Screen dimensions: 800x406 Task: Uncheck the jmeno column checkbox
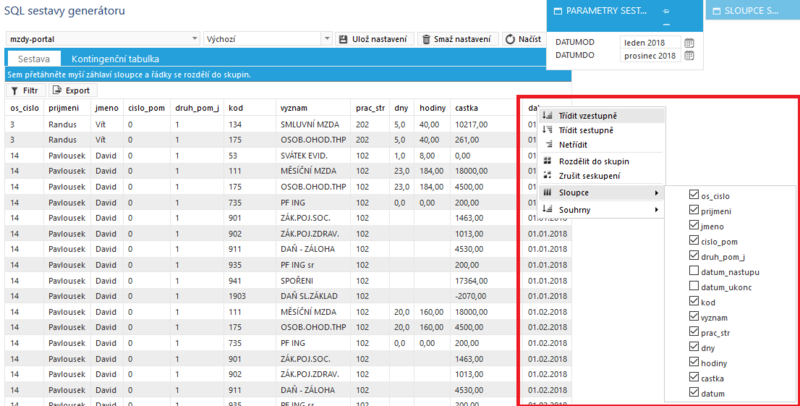(693, 225)
